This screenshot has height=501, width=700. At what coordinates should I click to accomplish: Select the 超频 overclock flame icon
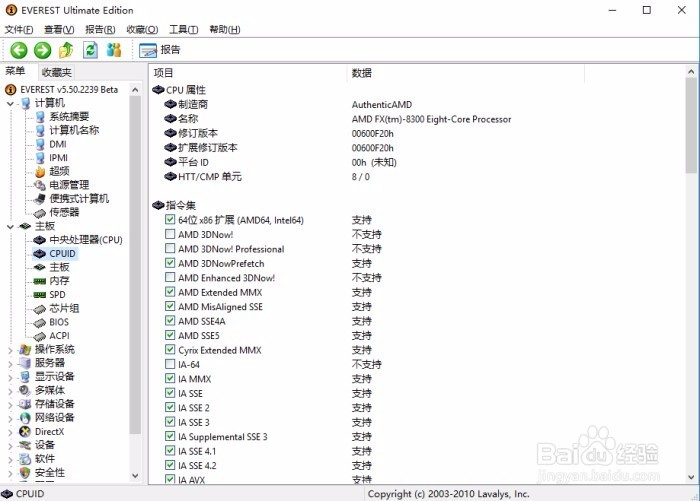(40, 171)
